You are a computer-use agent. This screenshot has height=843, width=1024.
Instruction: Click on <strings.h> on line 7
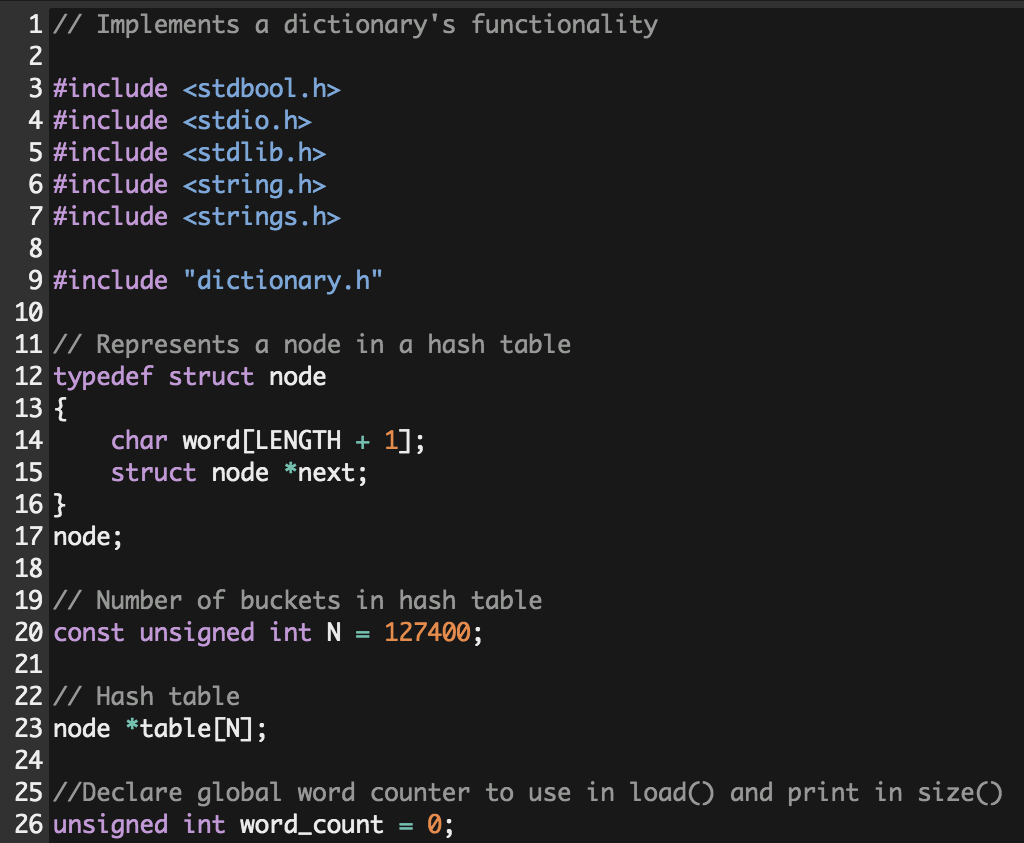click(262, 217)
